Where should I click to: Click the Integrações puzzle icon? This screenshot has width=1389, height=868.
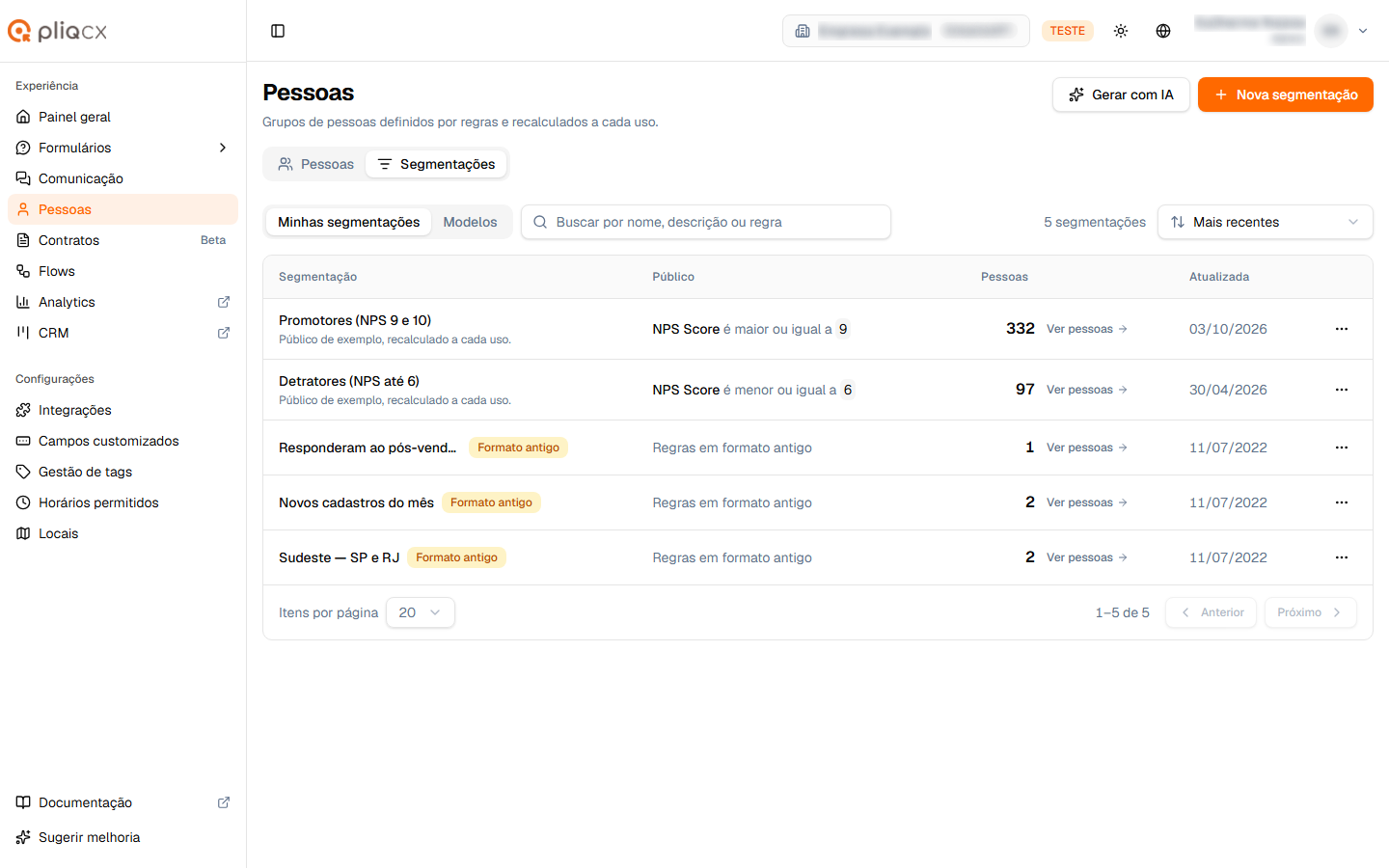pos(23,410)
